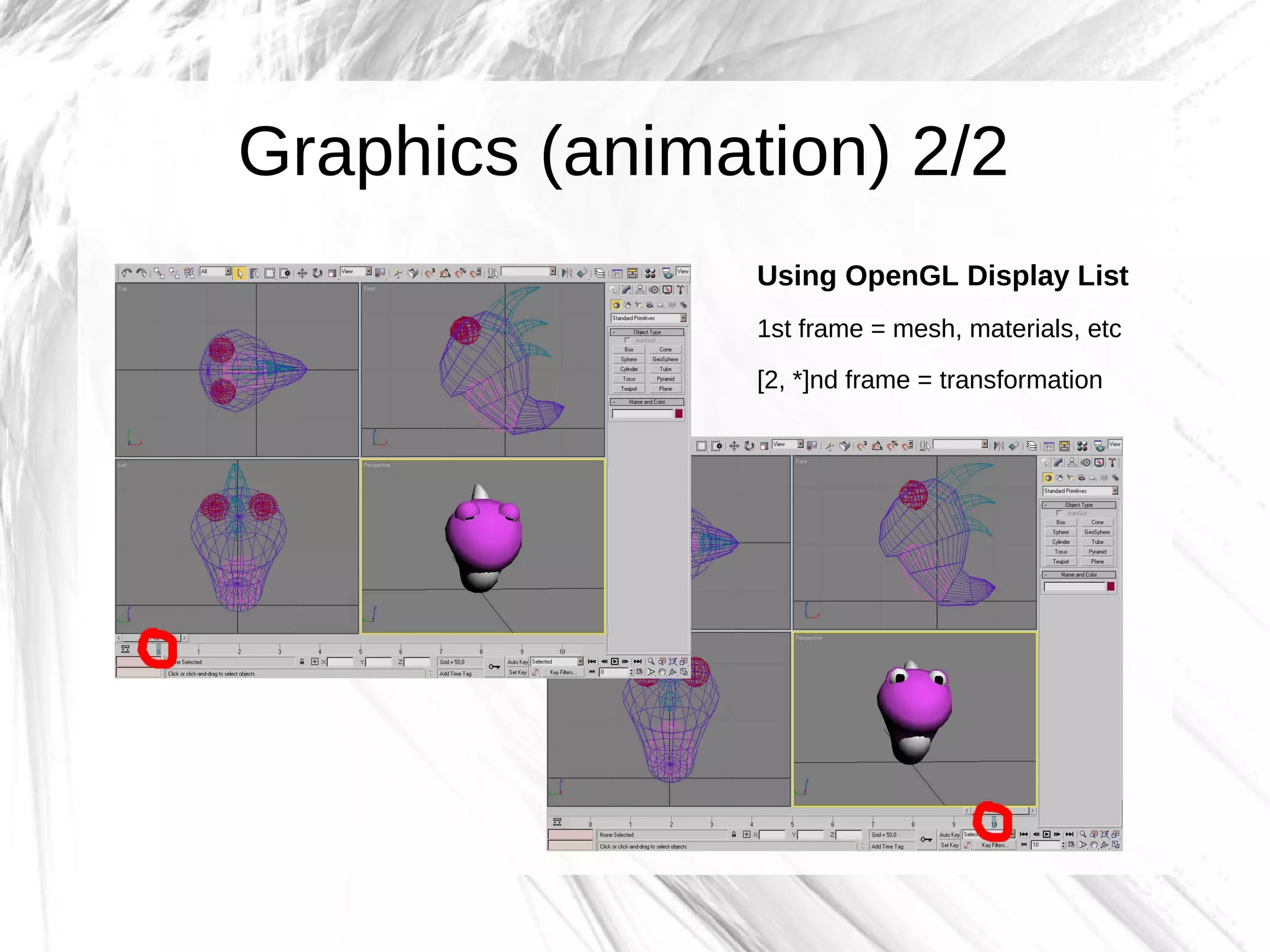This screenshot has height=952, width=1270.
Task: Collapse Object Type rollout in upper-left window
Action: coord(647,332)
